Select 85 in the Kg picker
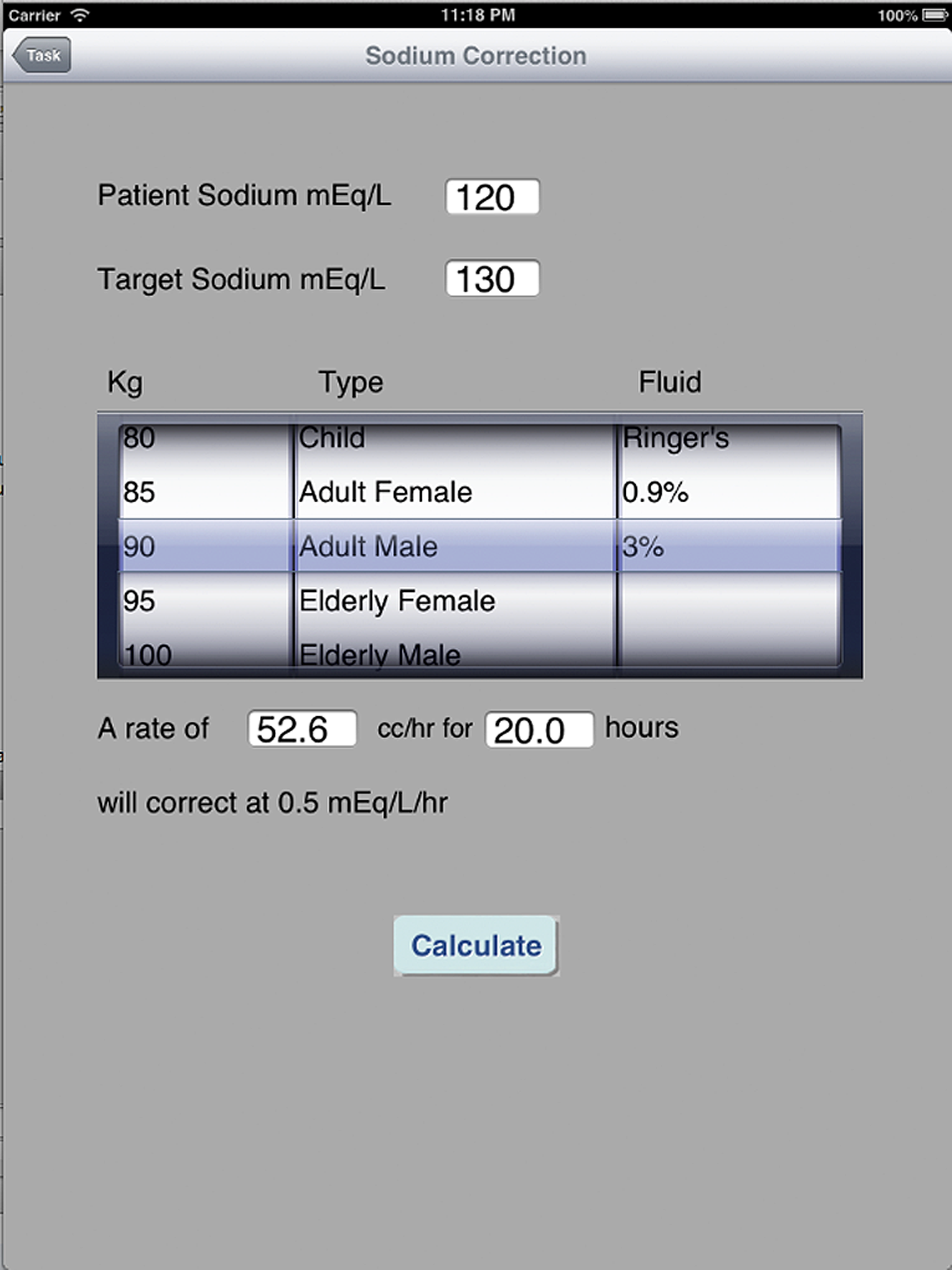Screen dimensions: 952x1270 pyautogui.click(x=201, y=491)
